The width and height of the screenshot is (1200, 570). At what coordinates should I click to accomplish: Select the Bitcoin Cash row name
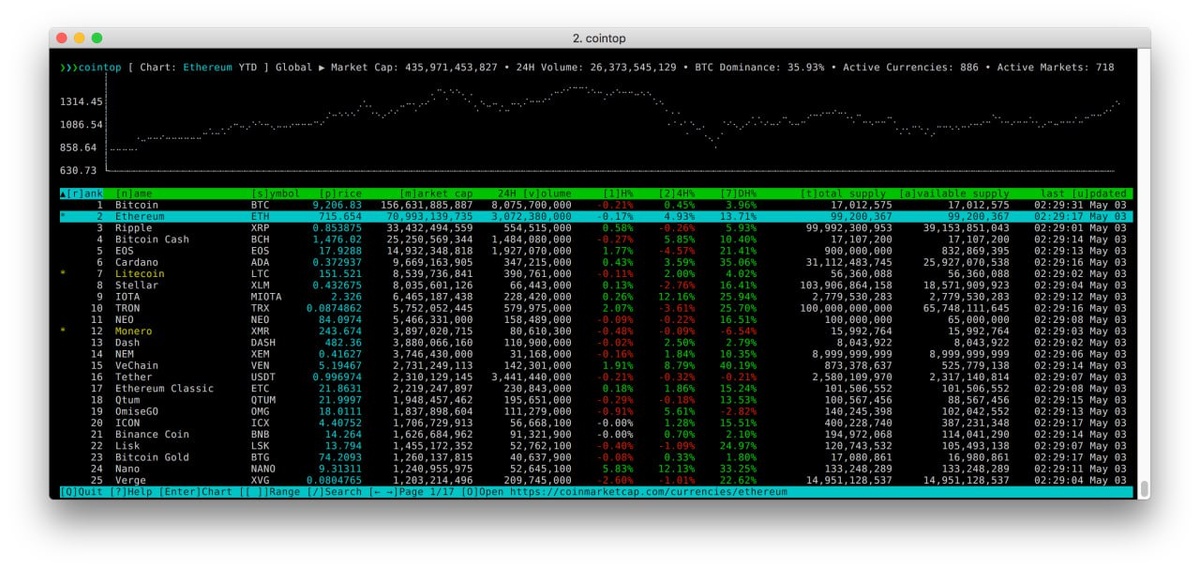point(152,240)
